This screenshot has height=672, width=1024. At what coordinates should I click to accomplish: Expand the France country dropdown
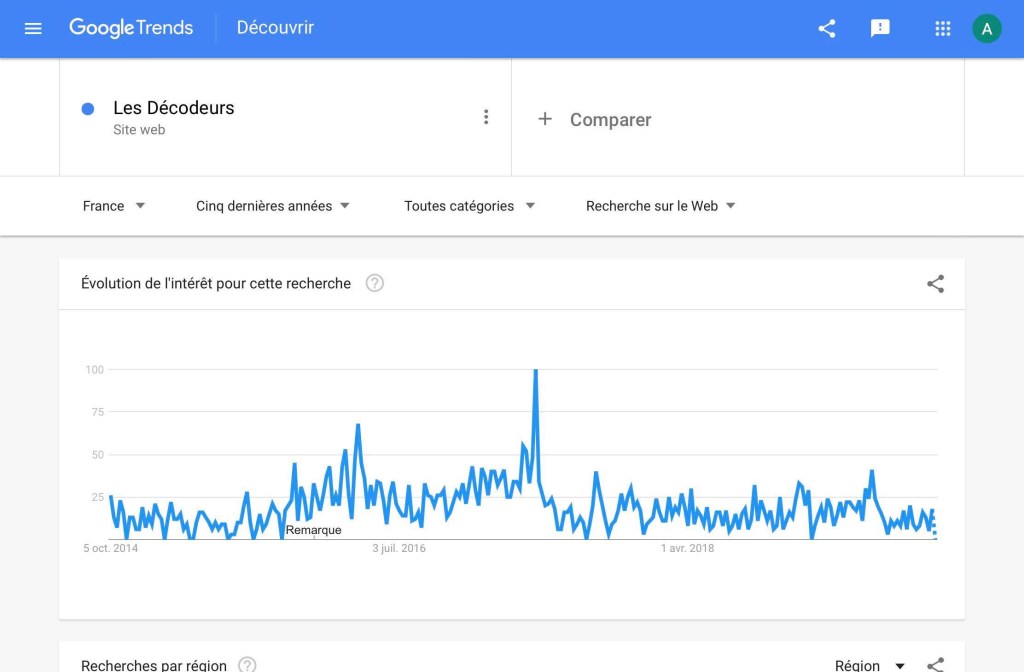pos(114,206)
